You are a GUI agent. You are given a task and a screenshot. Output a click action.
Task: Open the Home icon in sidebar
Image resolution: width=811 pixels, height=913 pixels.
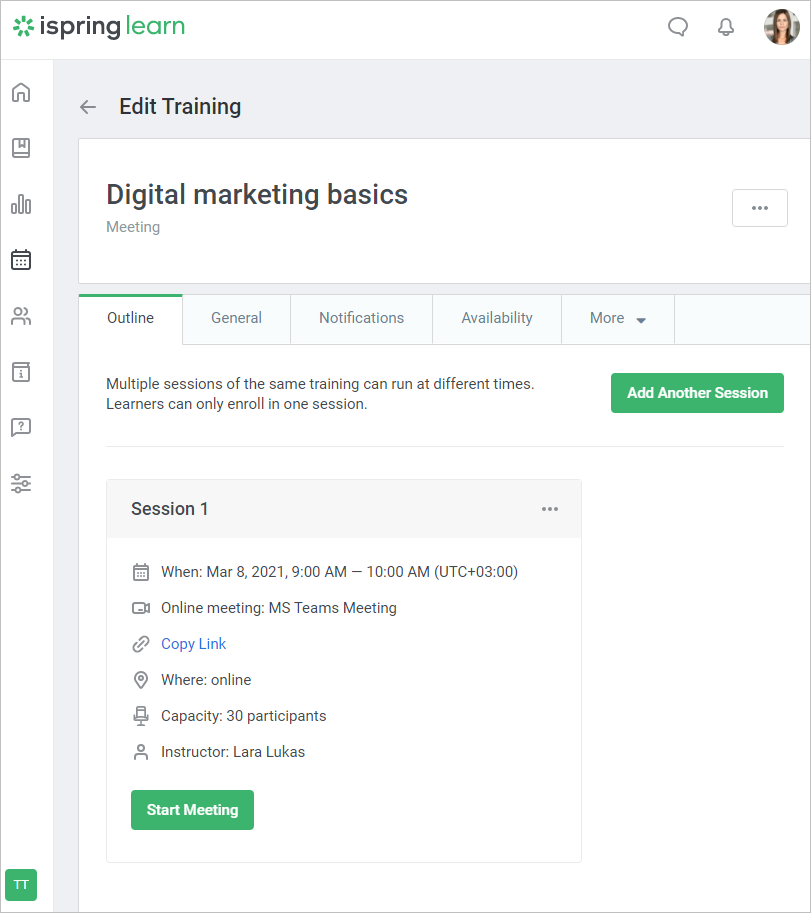[x=21, y=93]
